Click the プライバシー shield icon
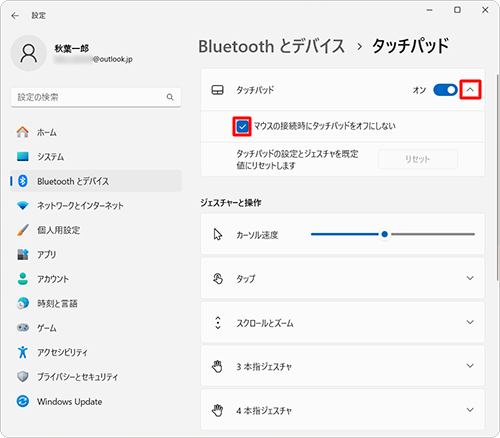Screen dimensions: 500x438 pyautogui.click(x=23, y=377)
